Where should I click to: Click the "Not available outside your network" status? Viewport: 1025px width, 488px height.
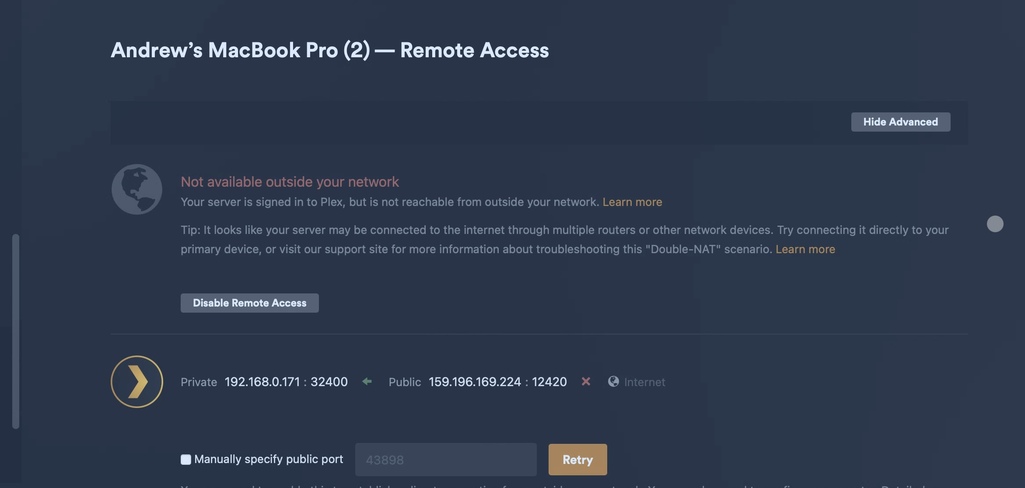(290, 182)
